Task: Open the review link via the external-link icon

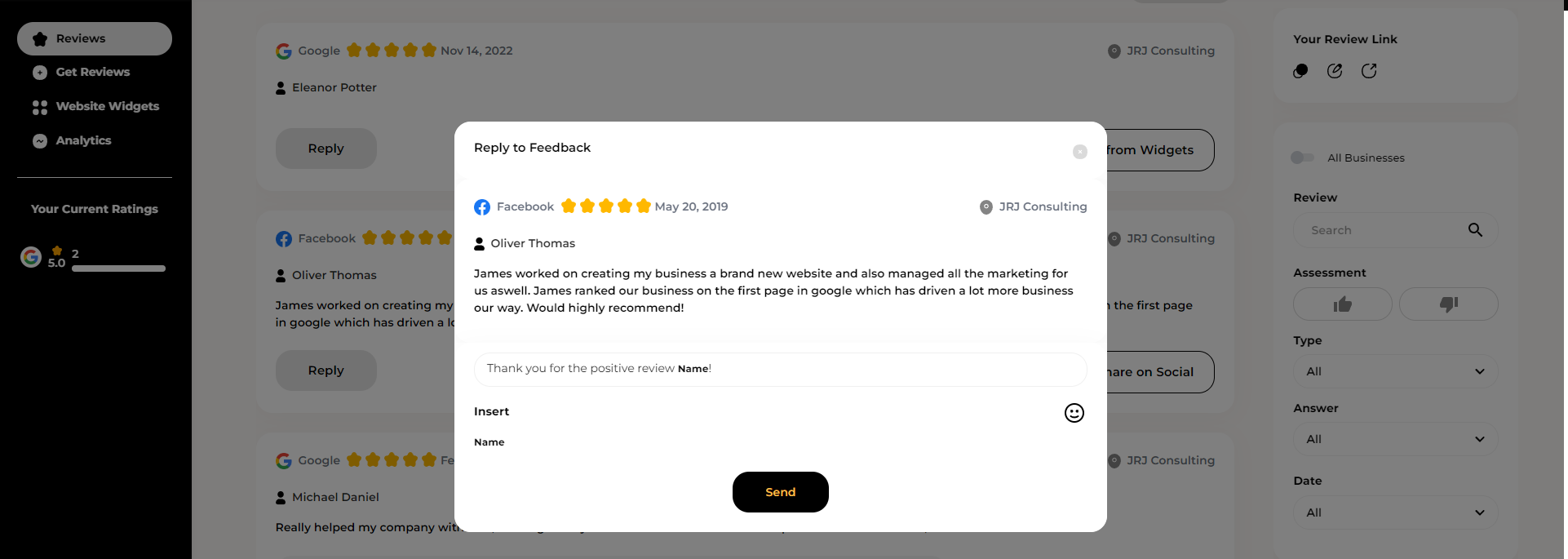Action: tap(1370, 71)
